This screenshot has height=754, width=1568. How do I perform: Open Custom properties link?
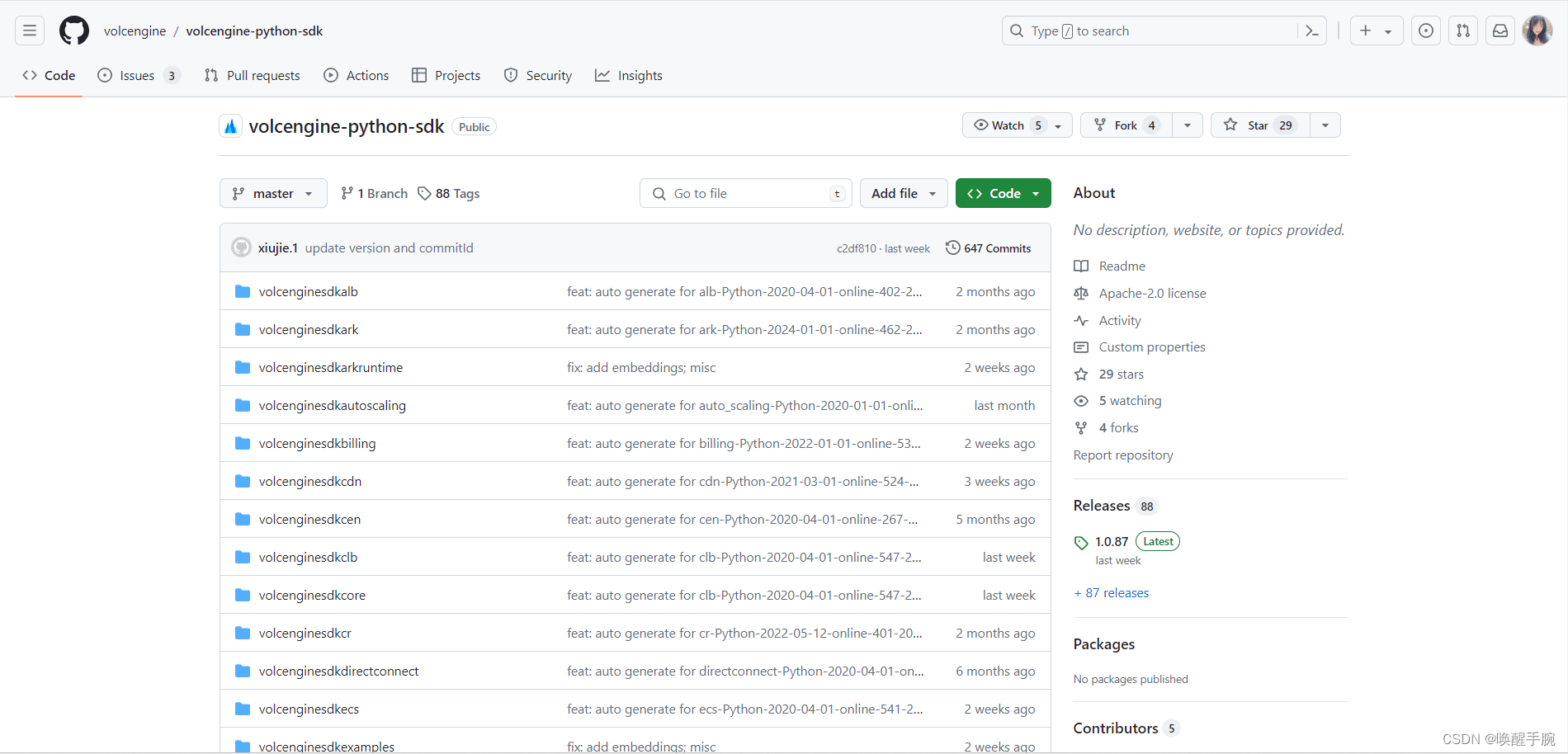pos(1140,347)
